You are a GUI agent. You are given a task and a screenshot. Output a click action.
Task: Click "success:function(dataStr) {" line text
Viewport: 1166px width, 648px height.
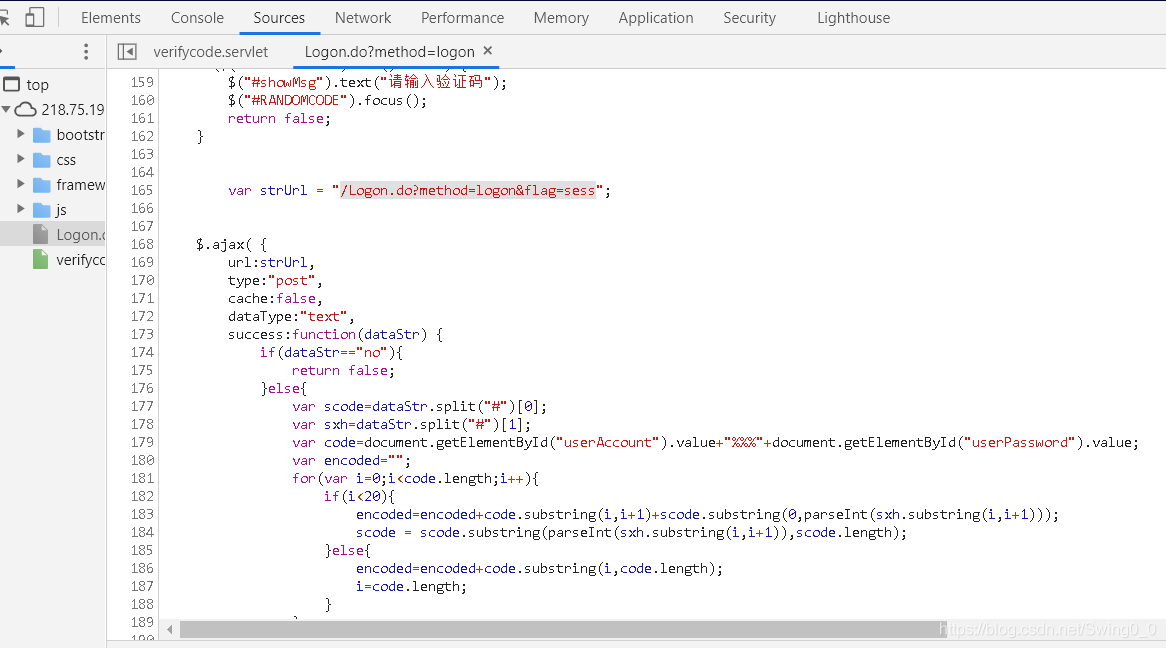coord(335,334)
